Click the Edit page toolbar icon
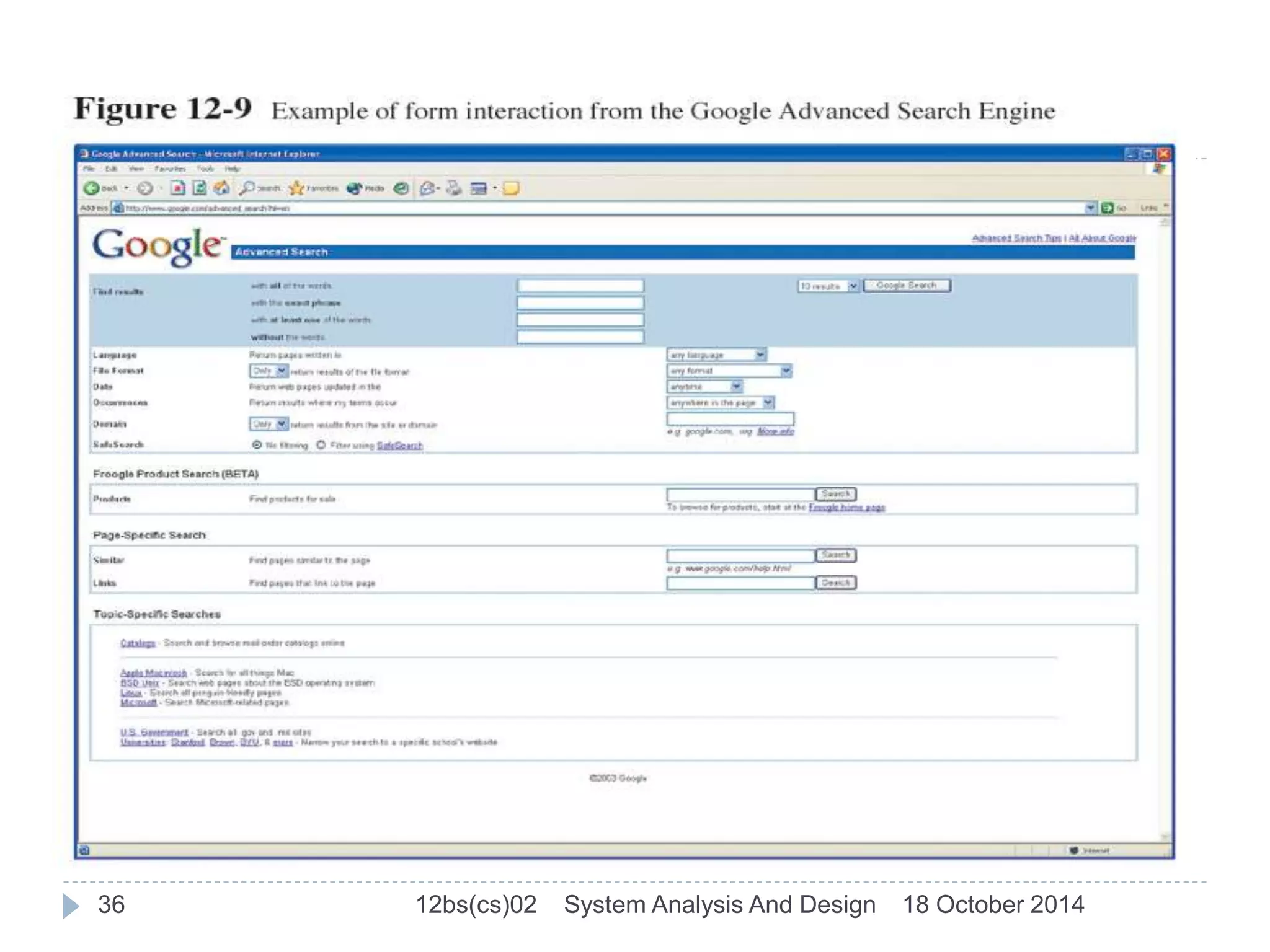Viewport: 1270px width, 952px height. pyautogui.click(x=479, y=188)
